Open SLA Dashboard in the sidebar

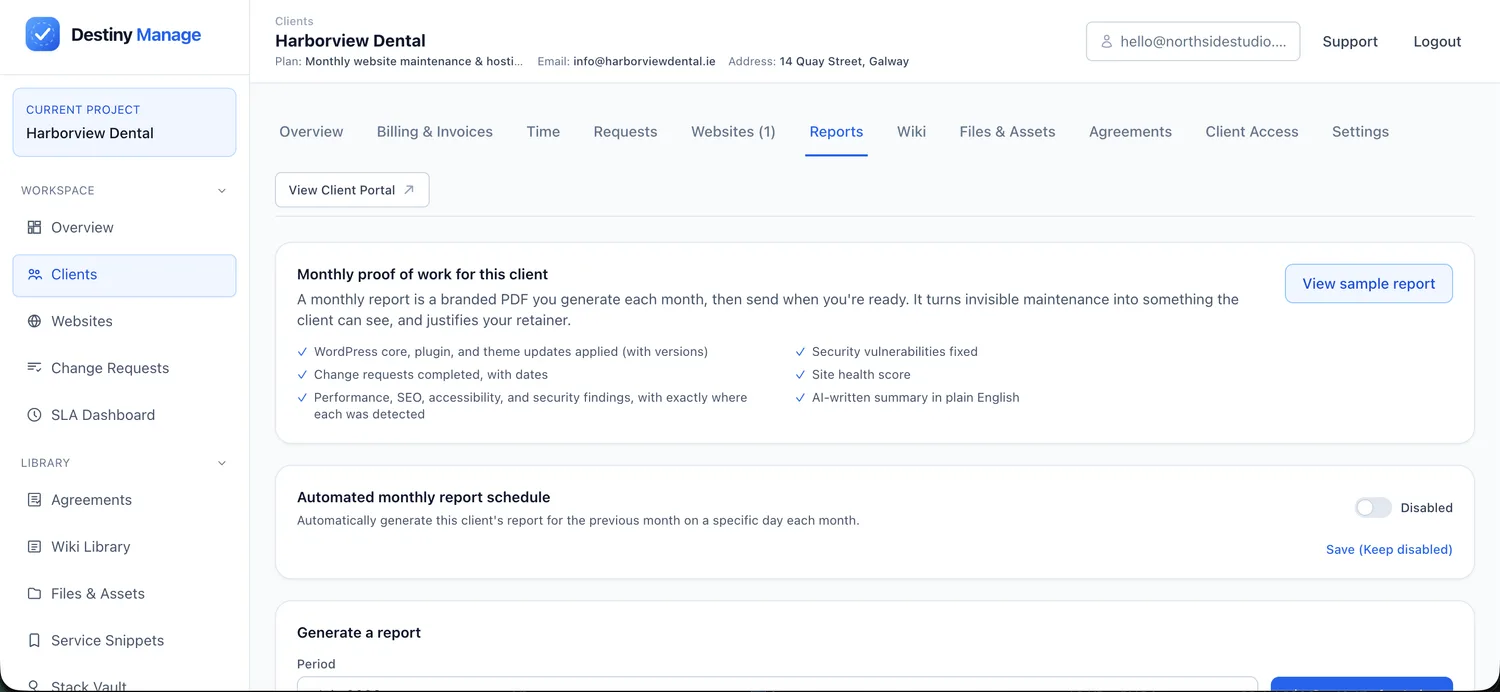pyautogui.click(x=124, y=415)
